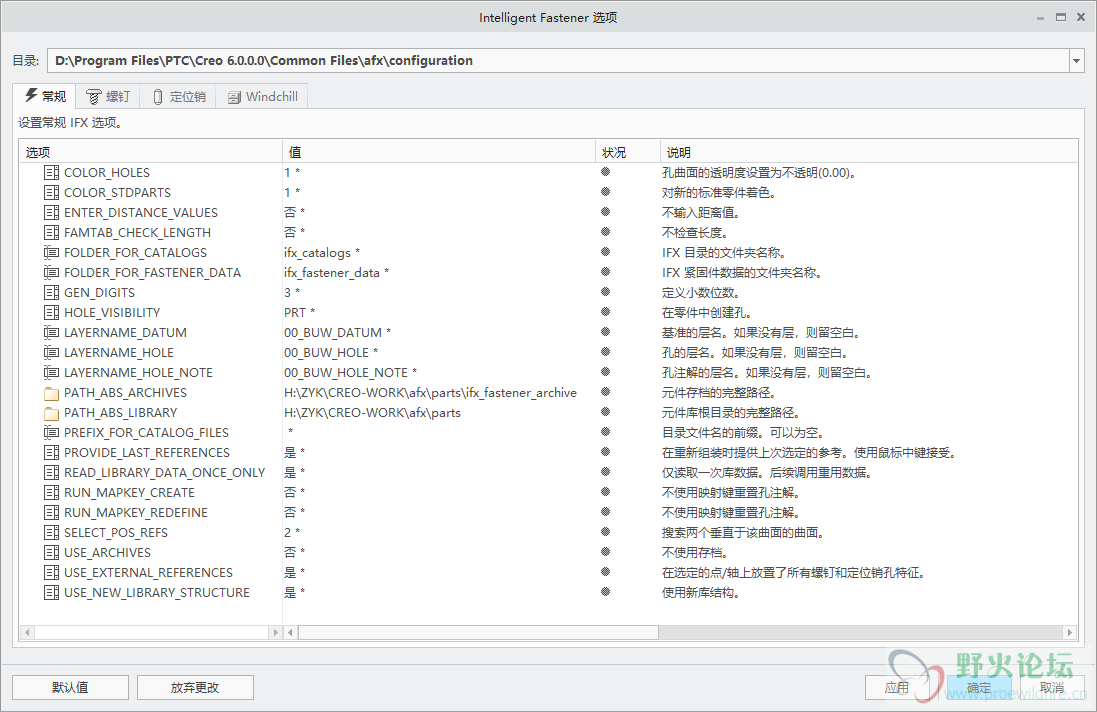Click the SELECT_POS_REFS row icon

51,532
